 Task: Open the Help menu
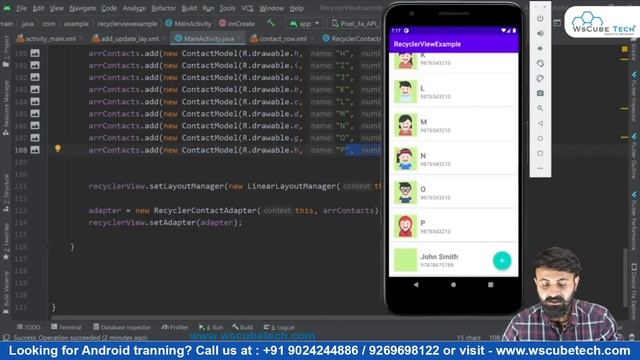coord(296,8)
